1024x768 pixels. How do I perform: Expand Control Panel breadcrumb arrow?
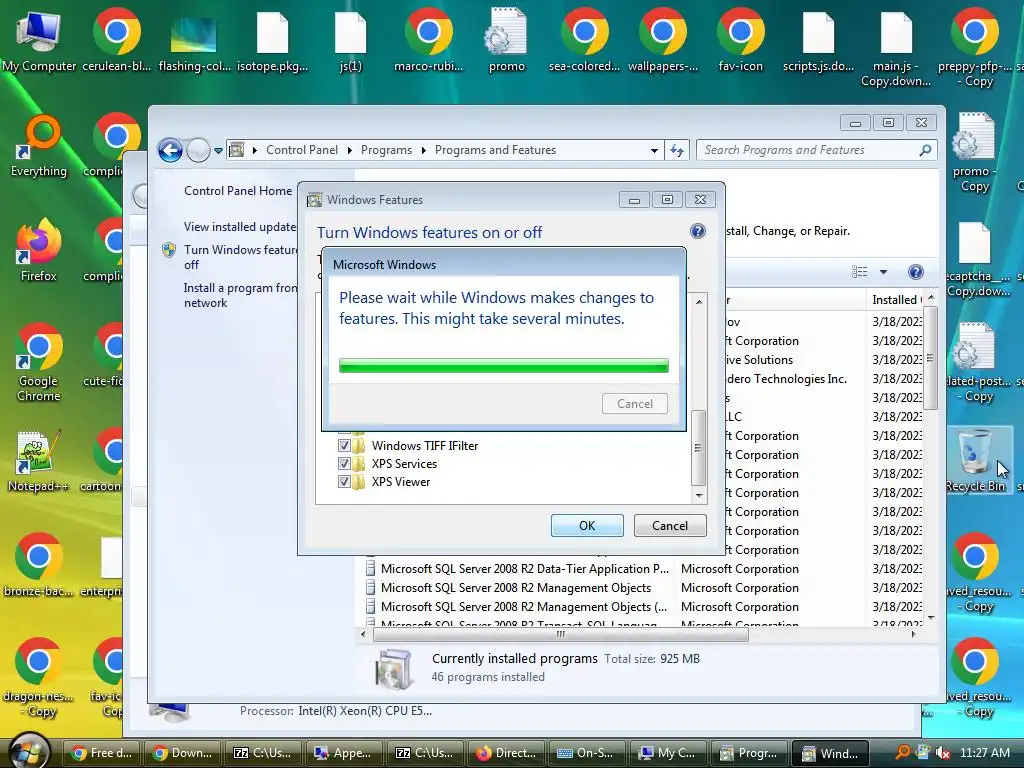[x=349, y=150]
